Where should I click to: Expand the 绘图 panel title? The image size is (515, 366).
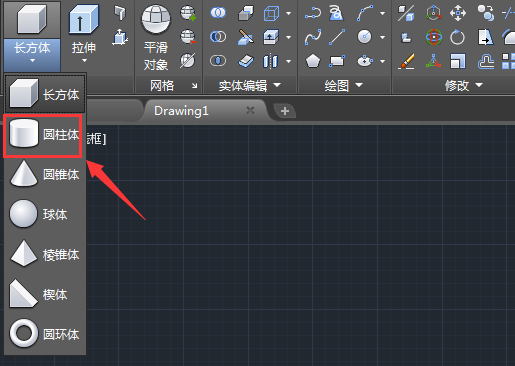click(x=344, y=86)
